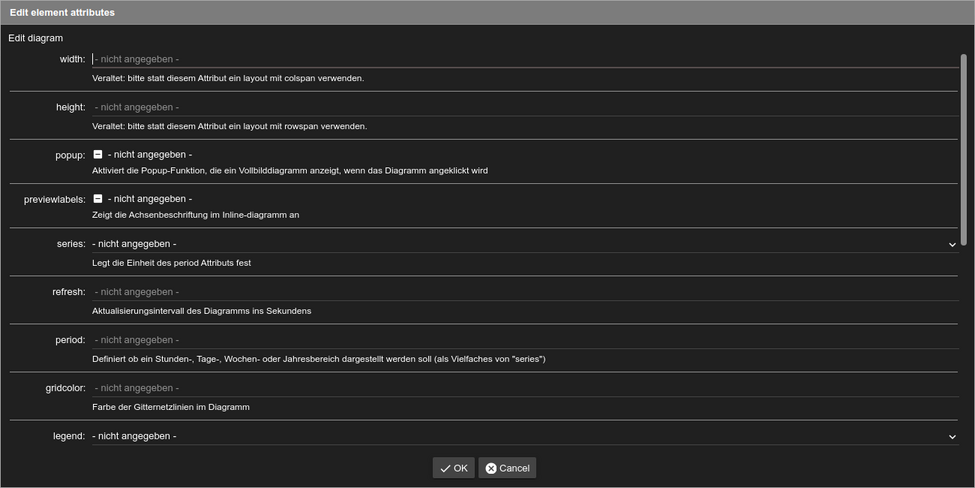This screenshot has width=975, height=488.
Task: Click the "Edit element attributes" title bar
Action: (487, 12)
